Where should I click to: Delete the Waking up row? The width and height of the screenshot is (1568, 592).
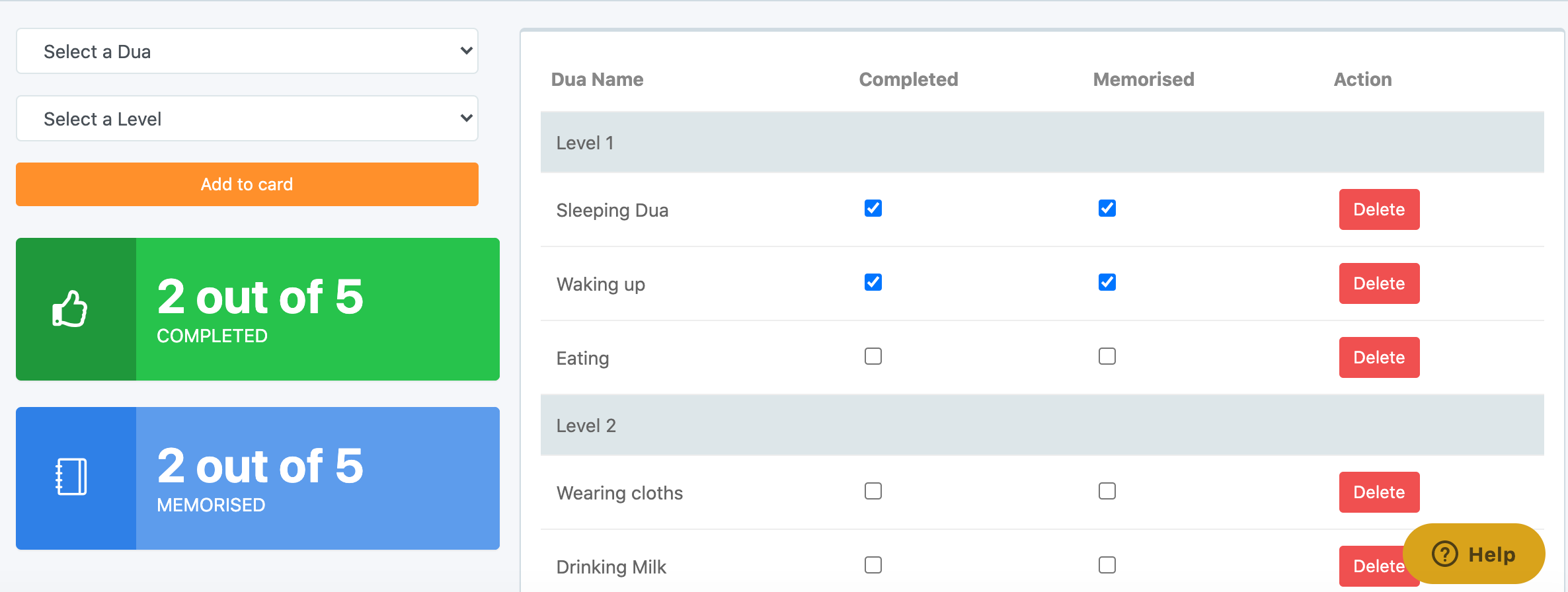click(x=1379, y=283)
